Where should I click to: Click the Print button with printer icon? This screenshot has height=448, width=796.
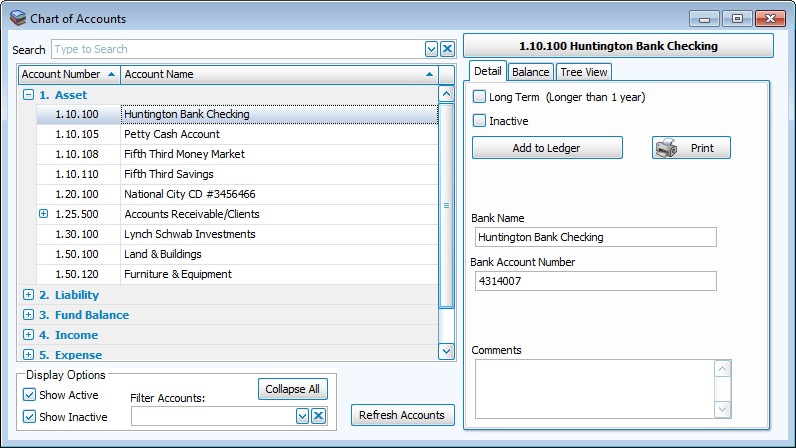691,148
